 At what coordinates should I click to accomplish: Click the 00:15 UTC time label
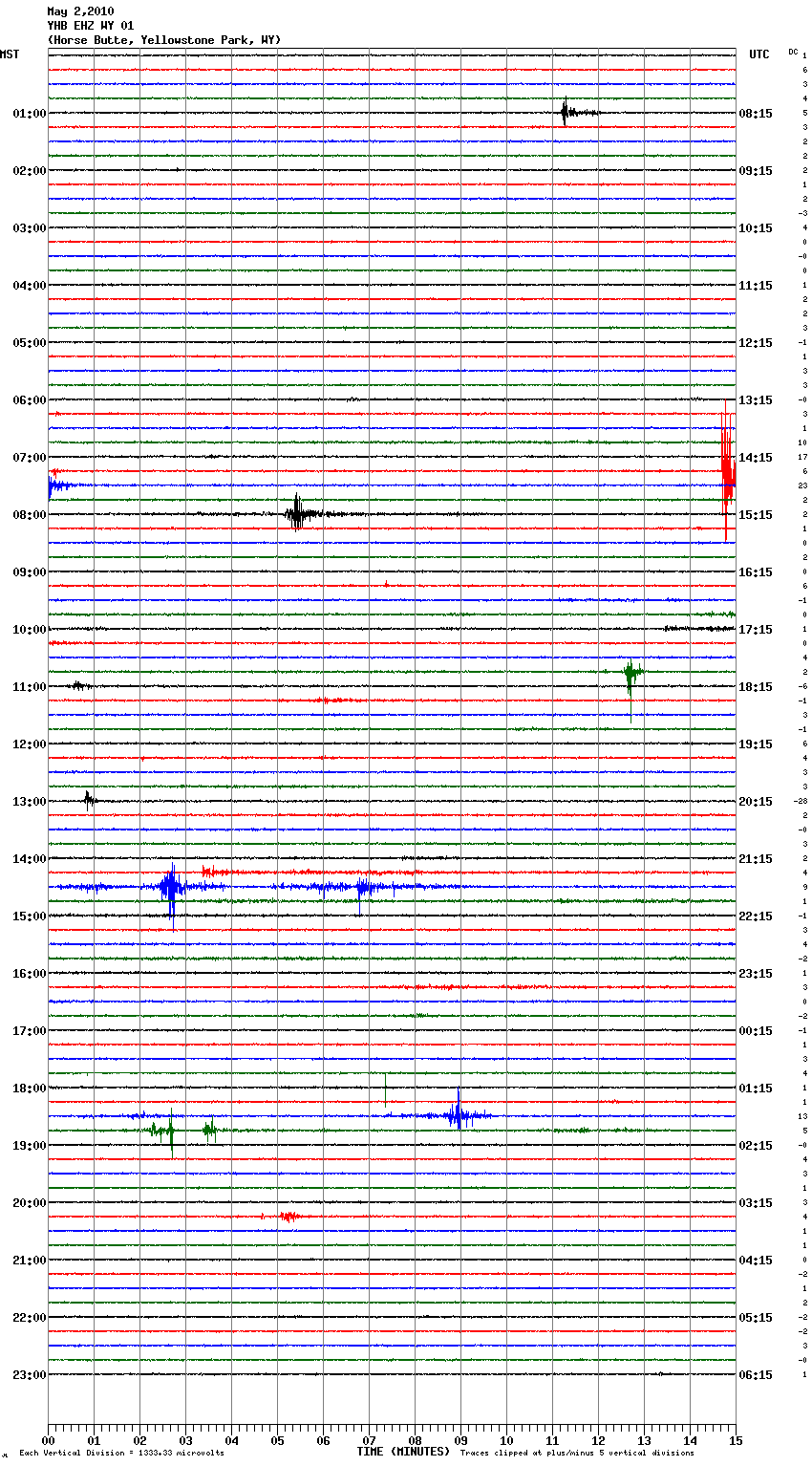coord(756,1031)
